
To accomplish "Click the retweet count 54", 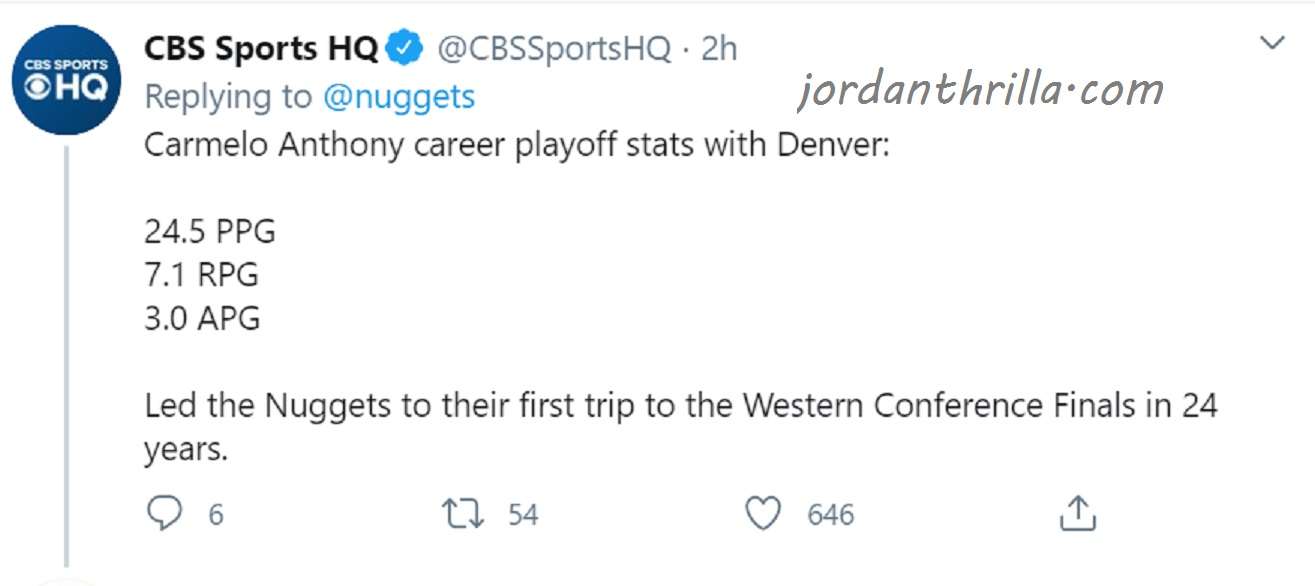I will [523, 515].
